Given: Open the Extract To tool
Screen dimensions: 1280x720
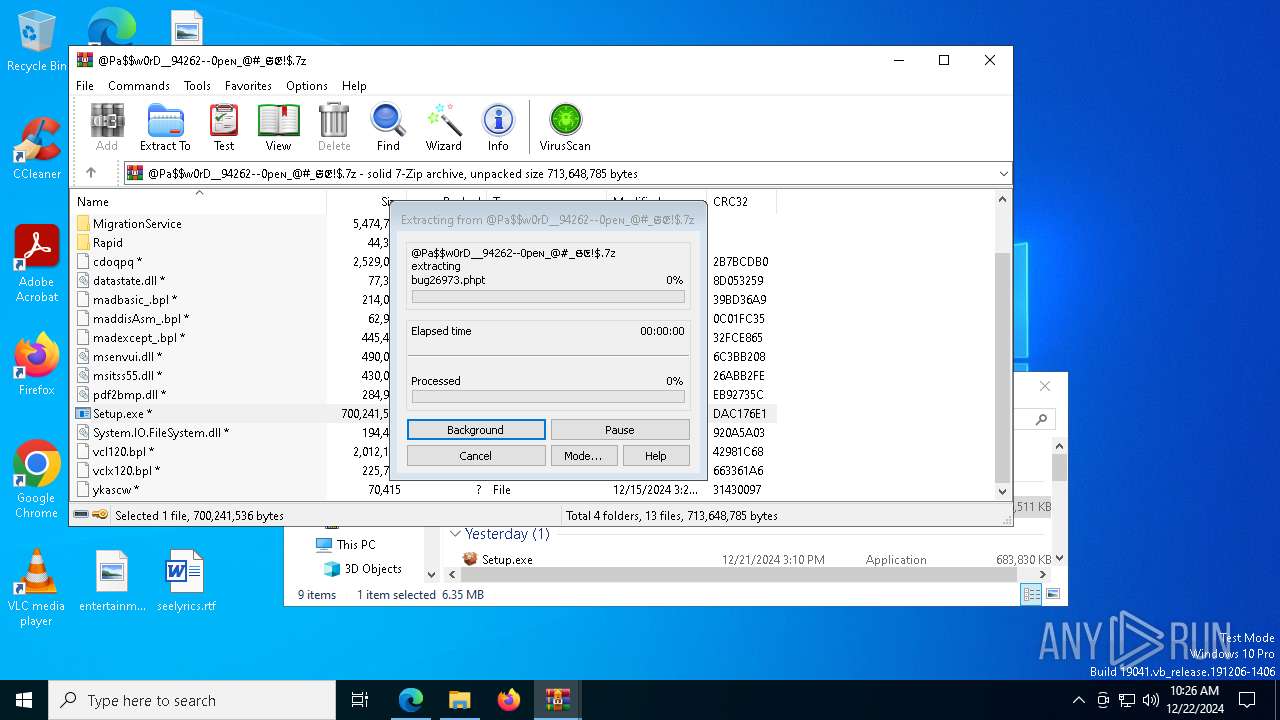Looking at the screenshot, I should (165, 127).
